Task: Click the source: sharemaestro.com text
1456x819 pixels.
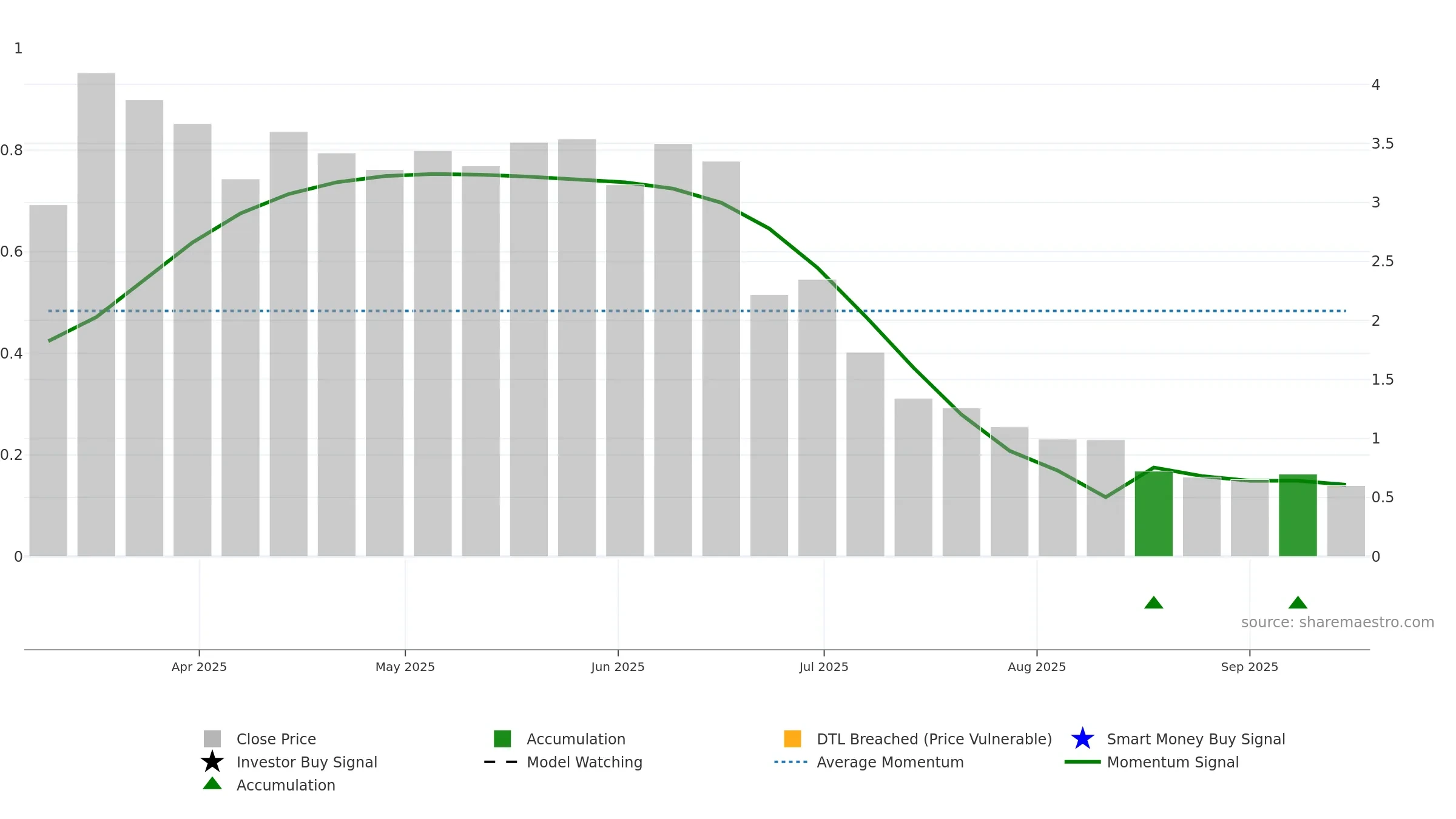Action: point(1338,622)
